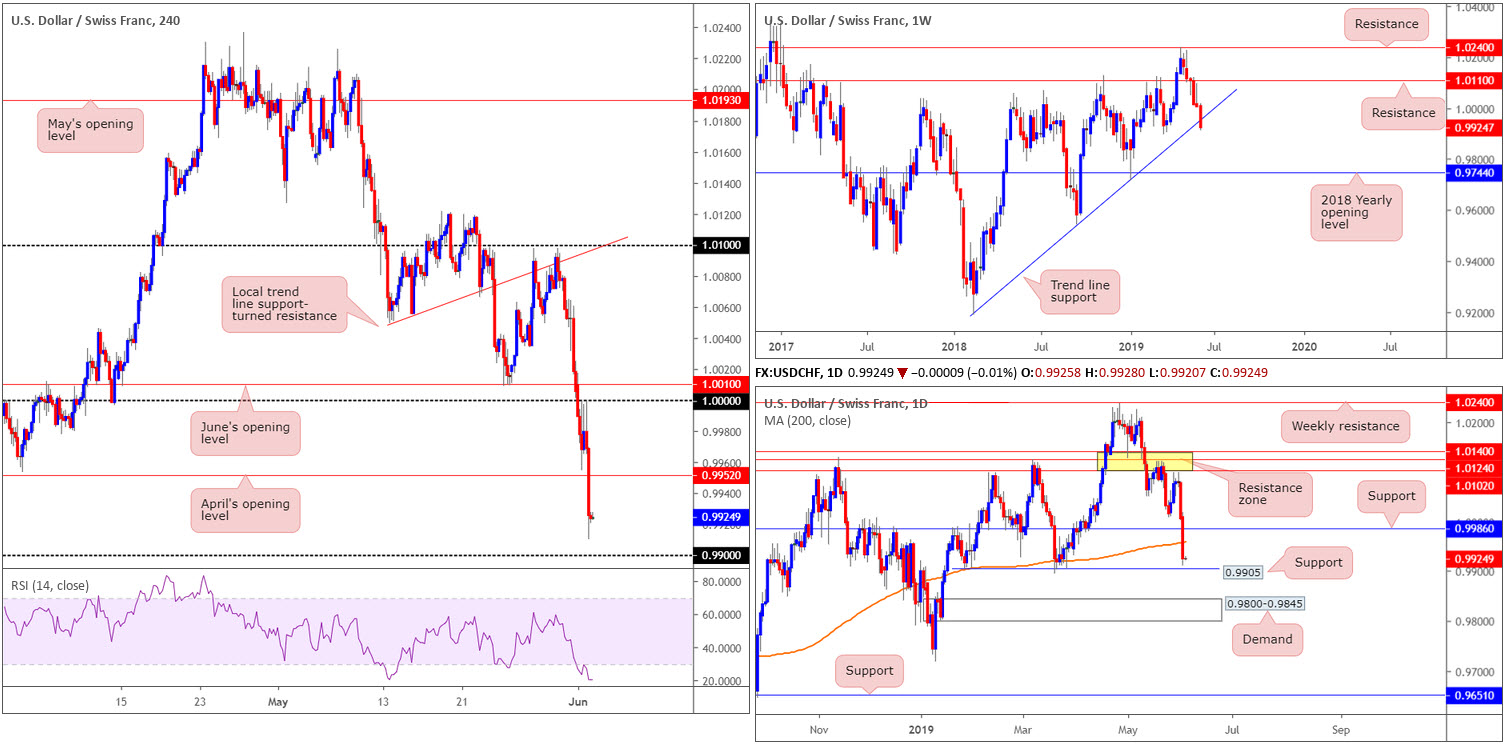Click the 'Support' callout above the 0.96510 line
The width and height of the screenshot is (1504, 744).
869,672
